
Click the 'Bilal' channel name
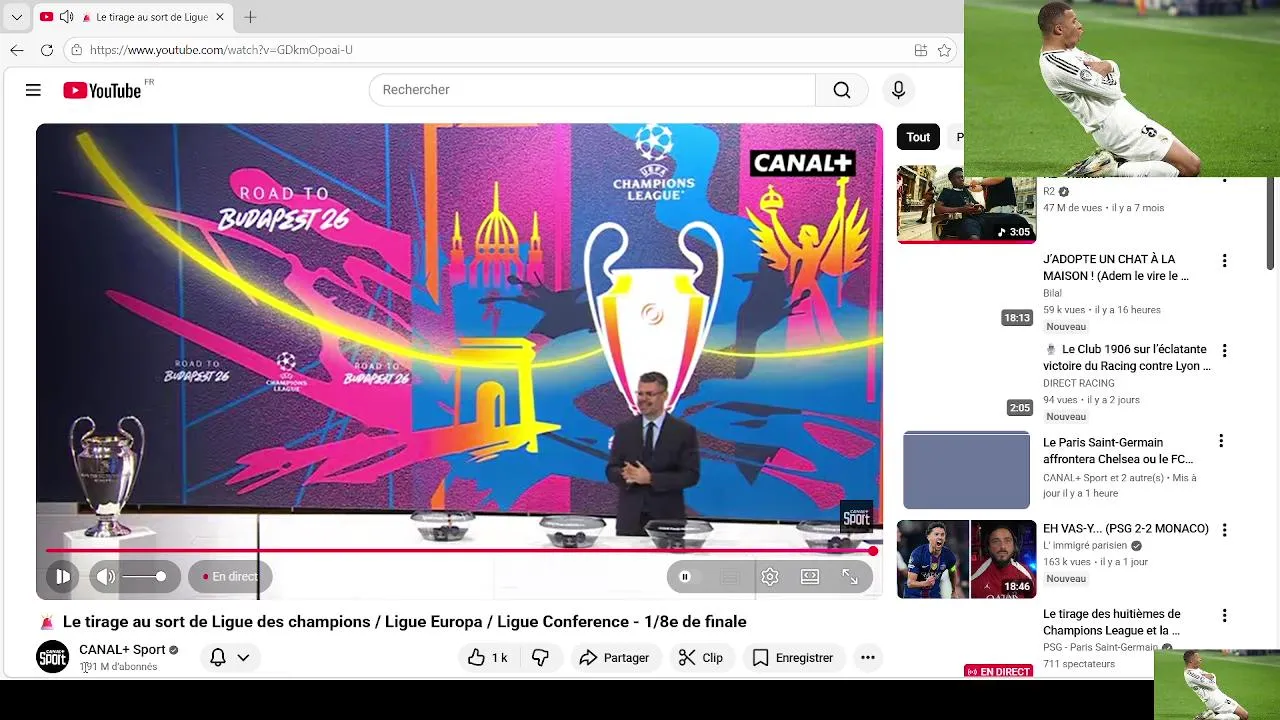[x=1053, y=293]
